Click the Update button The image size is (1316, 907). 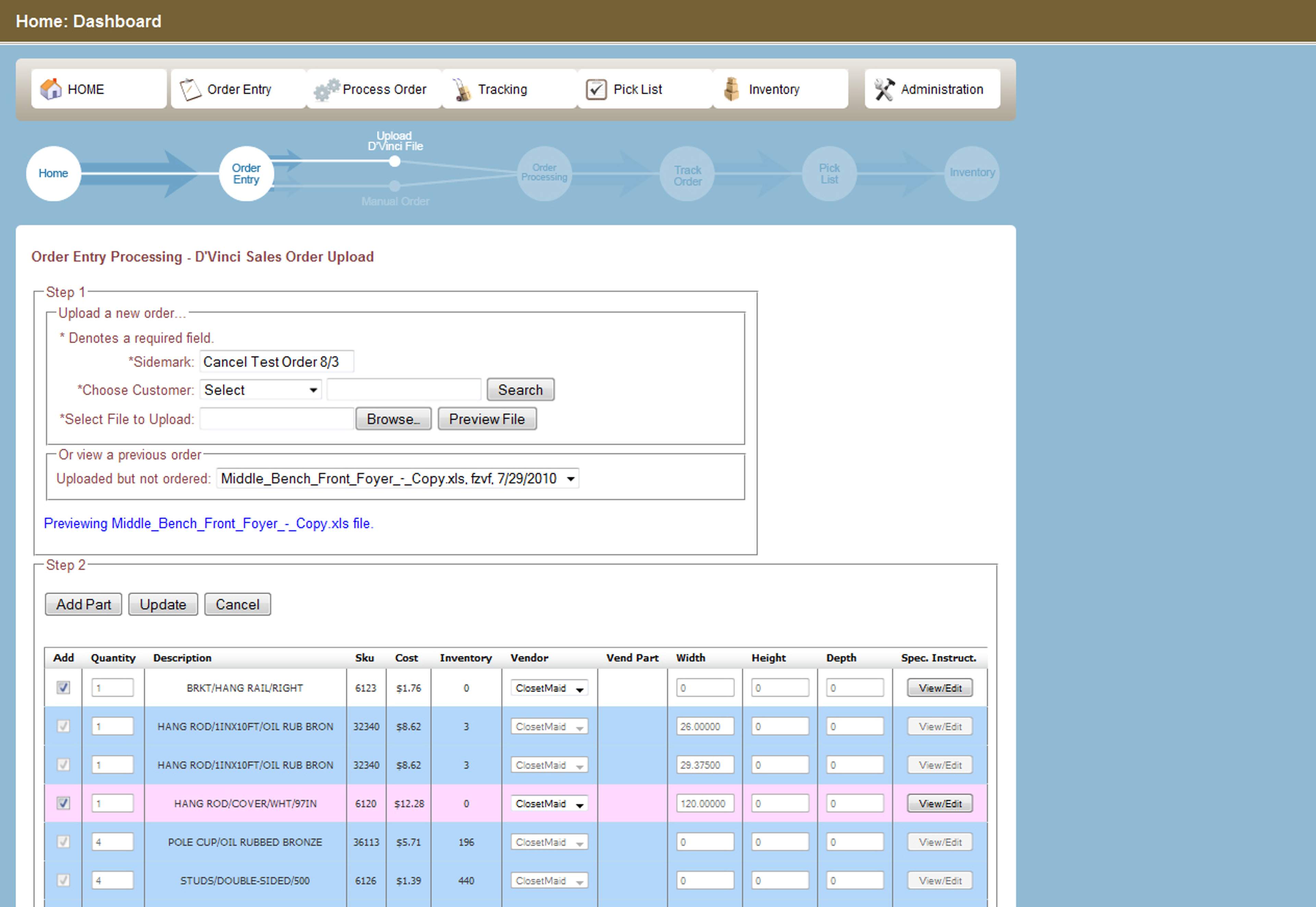pyautogui.click(x=163, y=604)
